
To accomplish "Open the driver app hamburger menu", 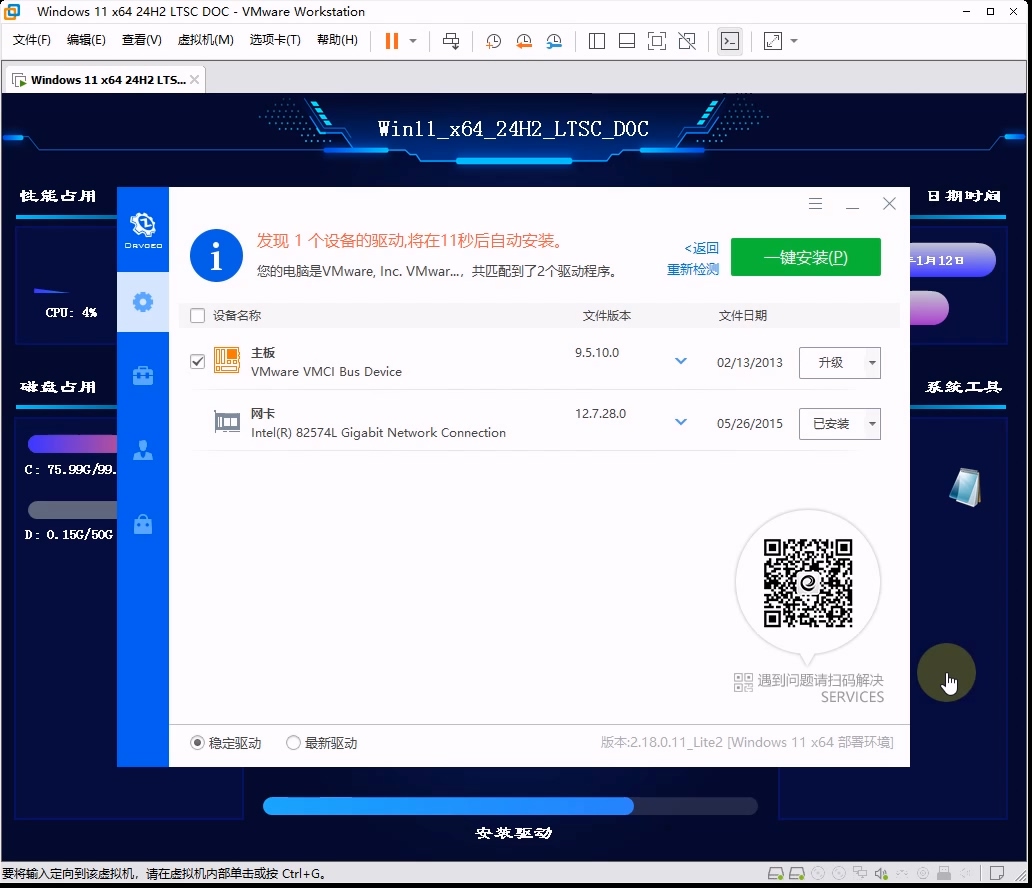I will pyautogui.click(x=815, y=203).
